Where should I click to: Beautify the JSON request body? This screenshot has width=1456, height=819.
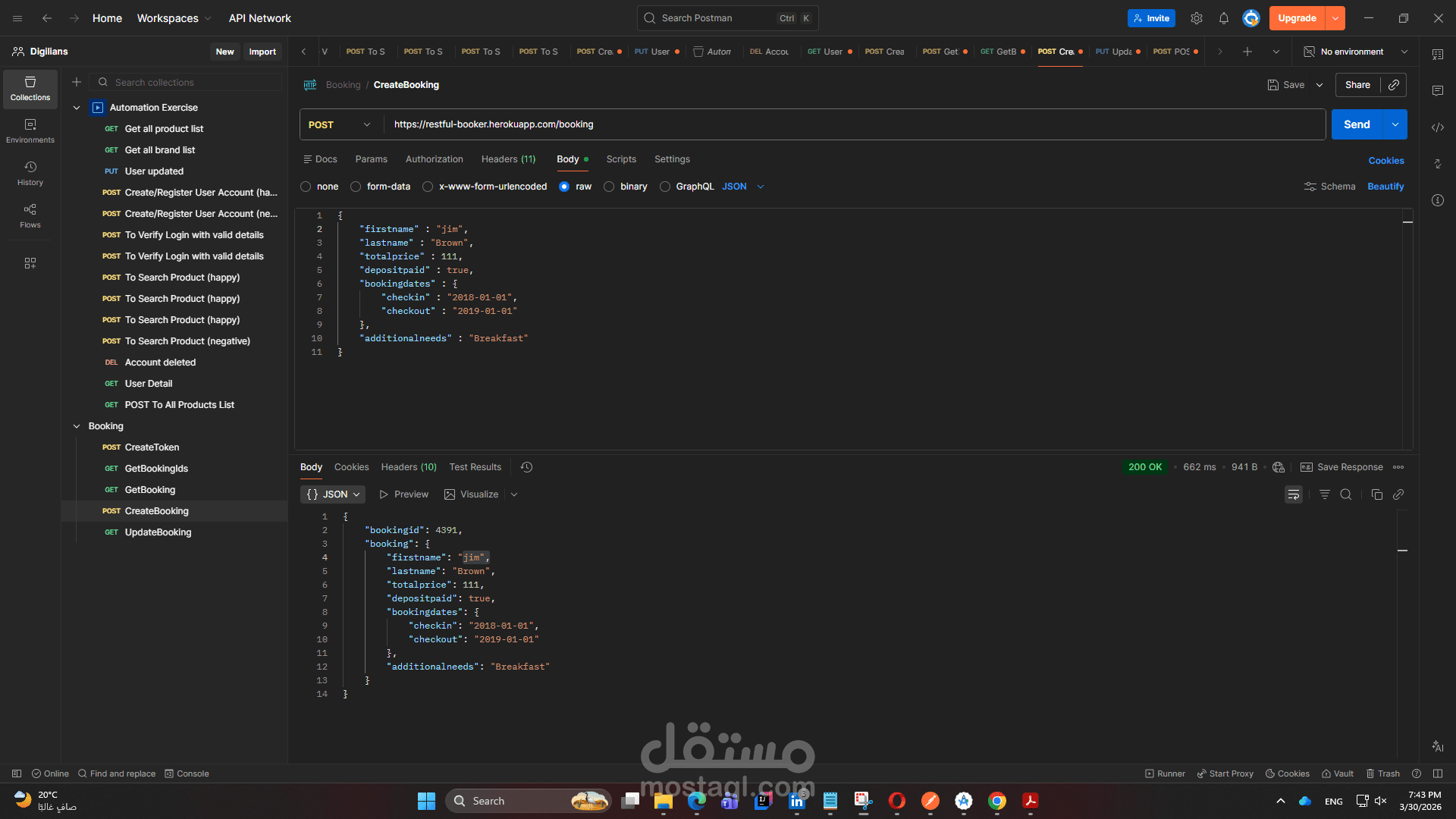[x=1385, y=186]
